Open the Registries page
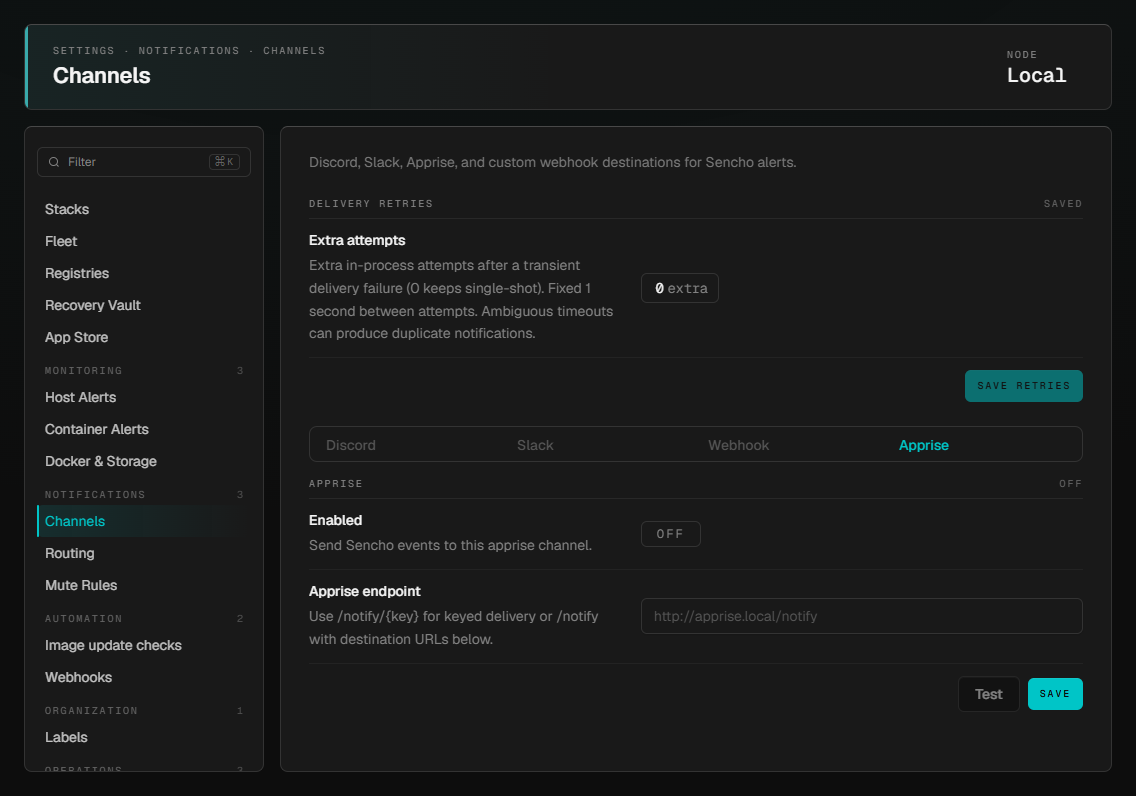1136x796 pixels. pos(77,273)
